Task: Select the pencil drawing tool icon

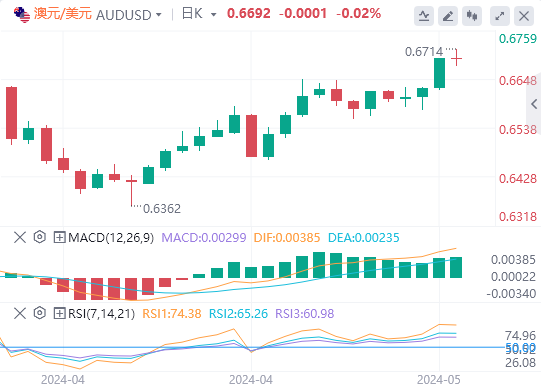Action: tap(448, 16)
